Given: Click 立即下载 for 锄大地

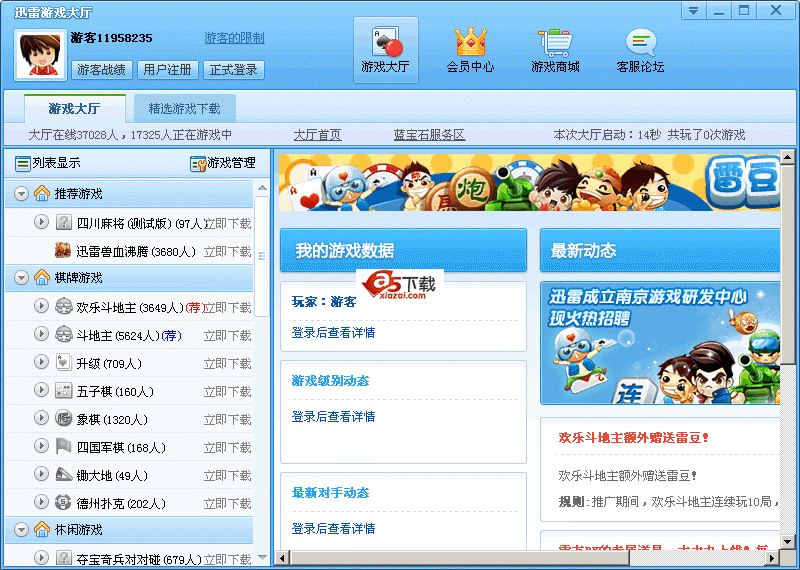Looking at the screenshot, I should tap(228, 476).
